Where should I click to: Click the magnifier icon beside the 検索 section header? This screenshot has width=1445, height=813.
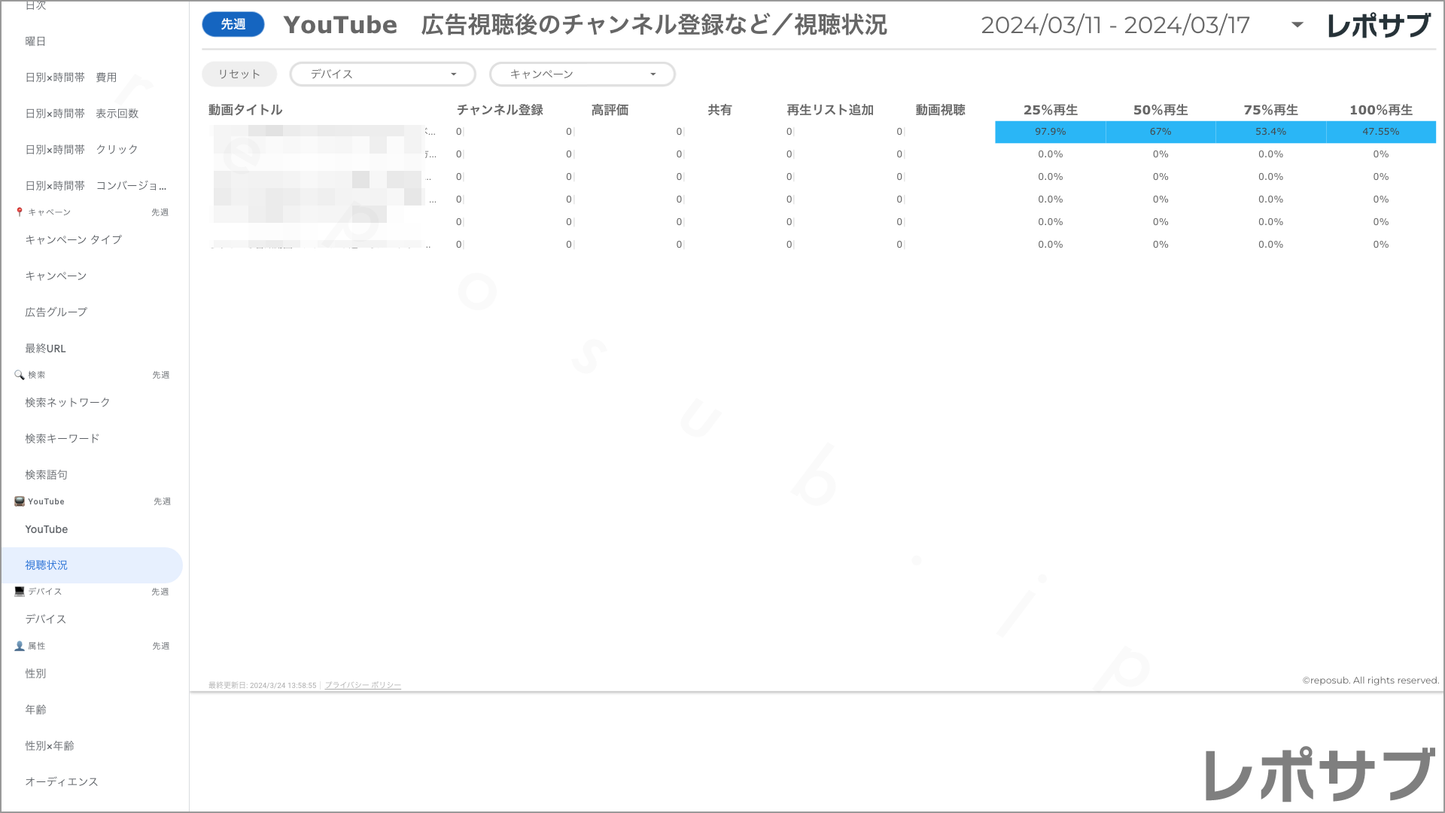pyautogui.click(x=19, y=375)
